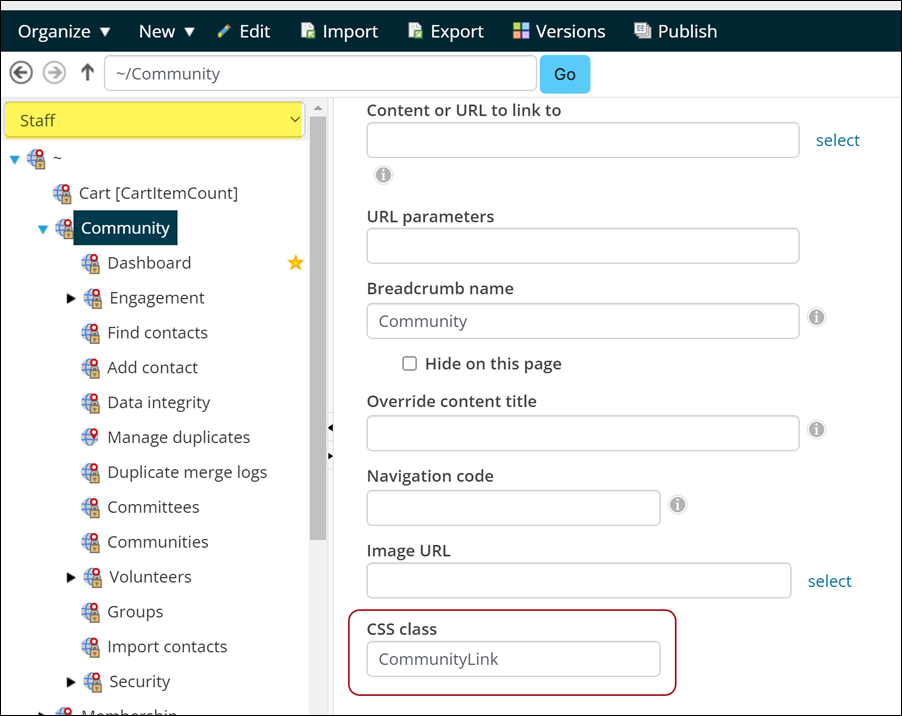Click the root ~ site icon
Viewport: 902px width, 716px height.
coord(37,159)
